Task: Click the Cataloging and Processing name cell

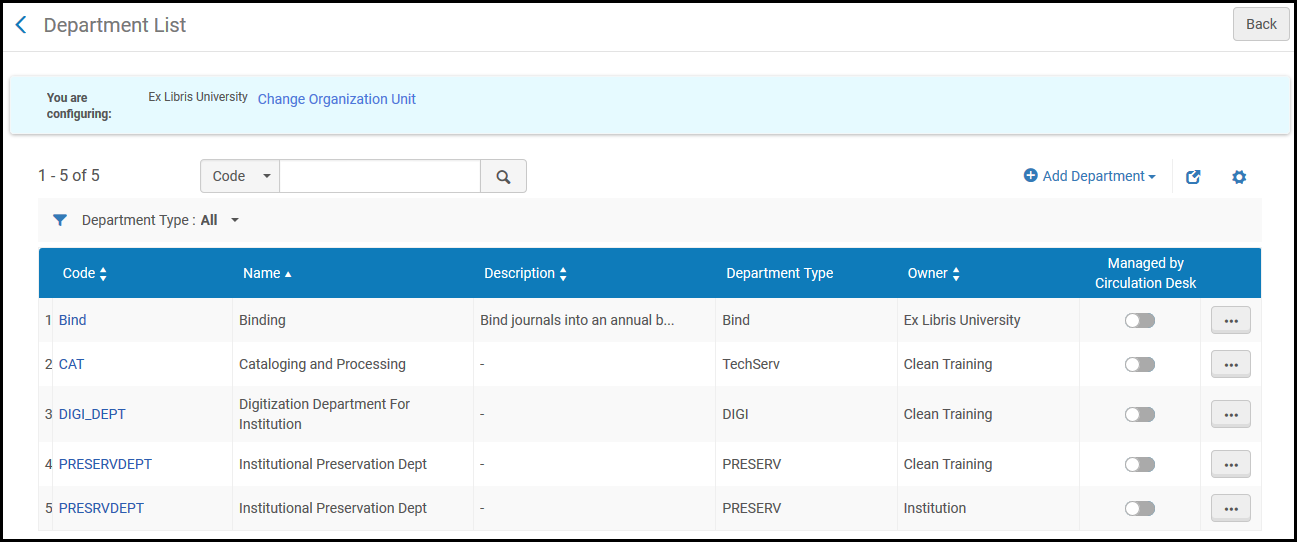Action: click(322, 364)
